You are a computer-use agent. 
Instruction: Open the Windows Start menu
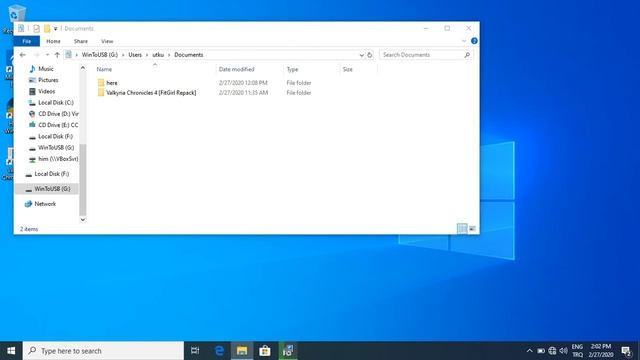point(11,351)
